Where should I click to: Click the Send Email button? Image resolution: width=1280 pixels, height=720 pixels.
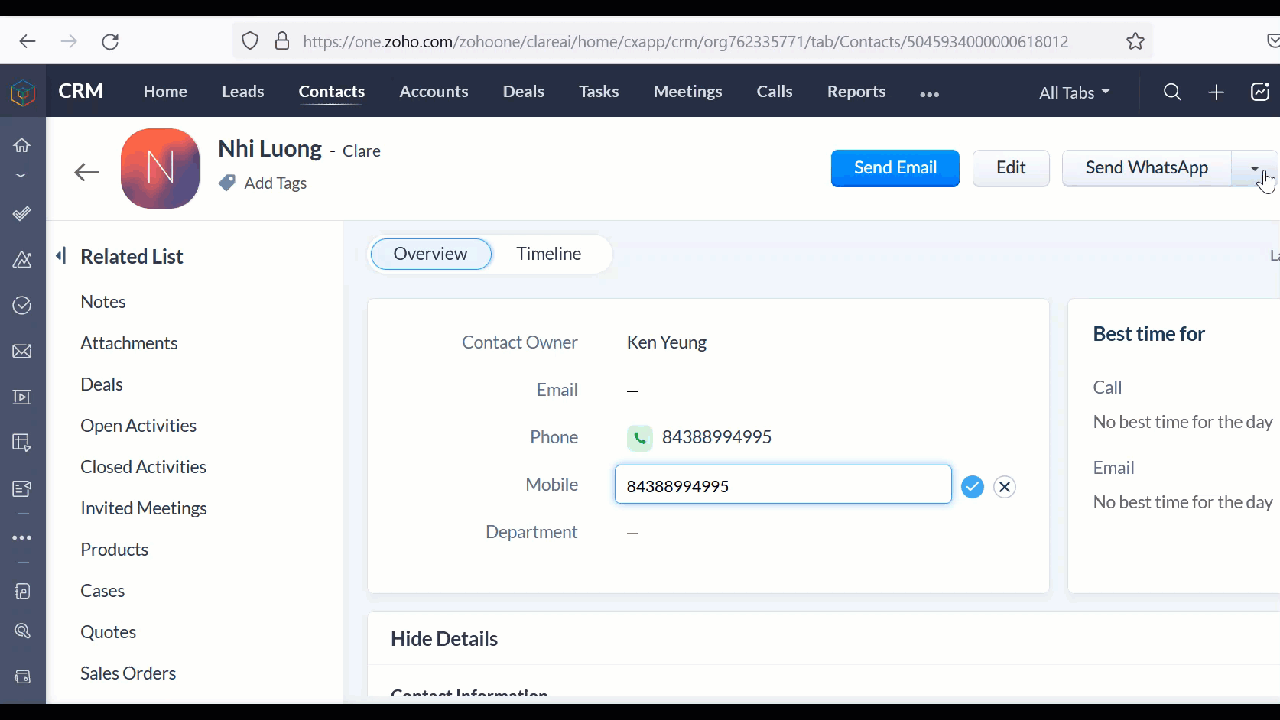895,168
